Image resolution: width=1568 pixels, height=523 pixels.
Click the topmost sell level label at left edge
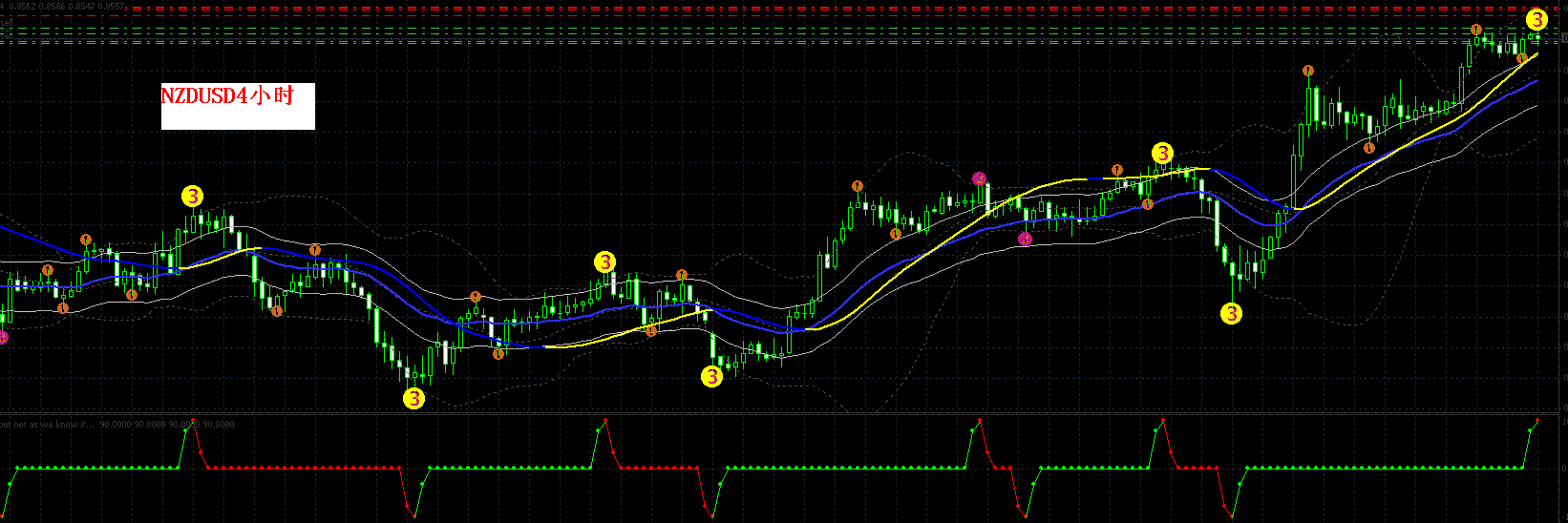pos(6,21)
